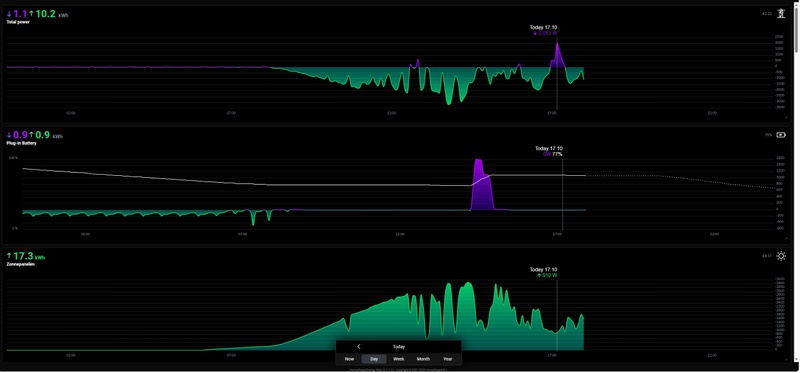The width and height of the screenshot is (800, 373).
Task: Click the page vertical scrollbar thumb
Action: click(x=796, y=30)
